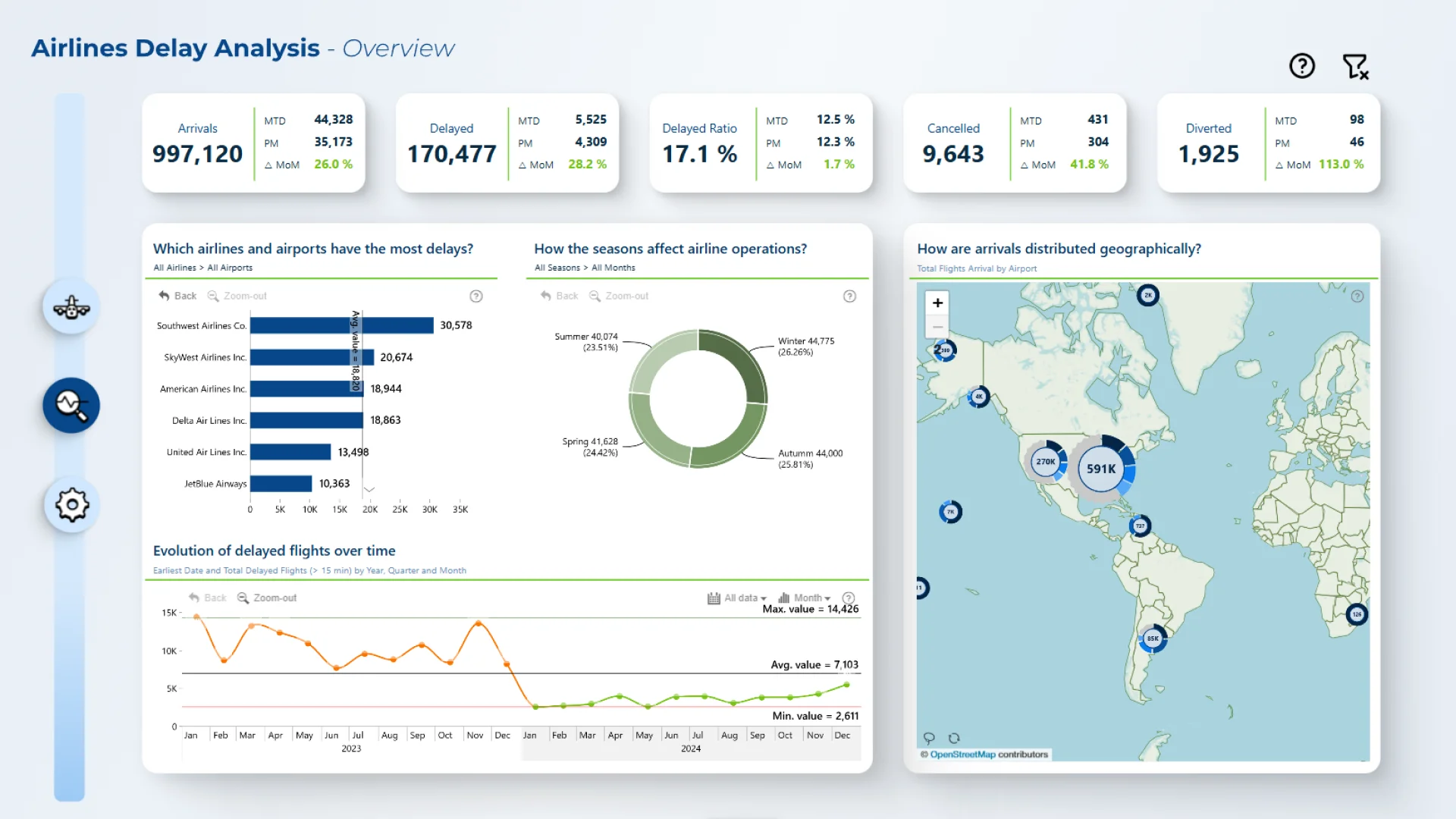This screenshot has width=1456, height=819.
Task: Select the United Air Lines Inc. bar
Action: coord(290,452)
